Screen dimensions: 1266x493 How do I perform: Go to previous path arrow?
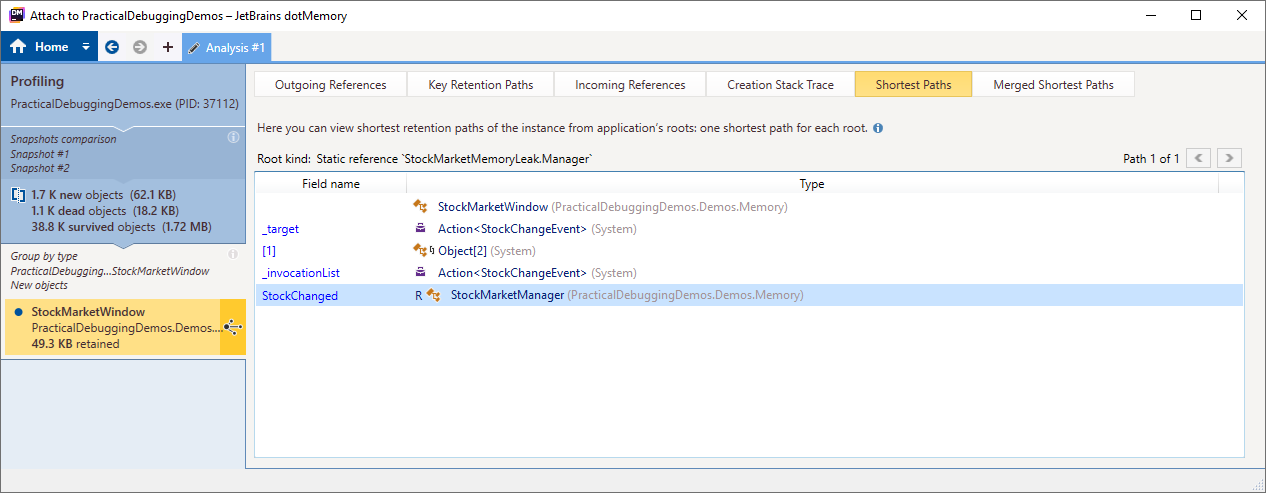[x=1199, y=158]
